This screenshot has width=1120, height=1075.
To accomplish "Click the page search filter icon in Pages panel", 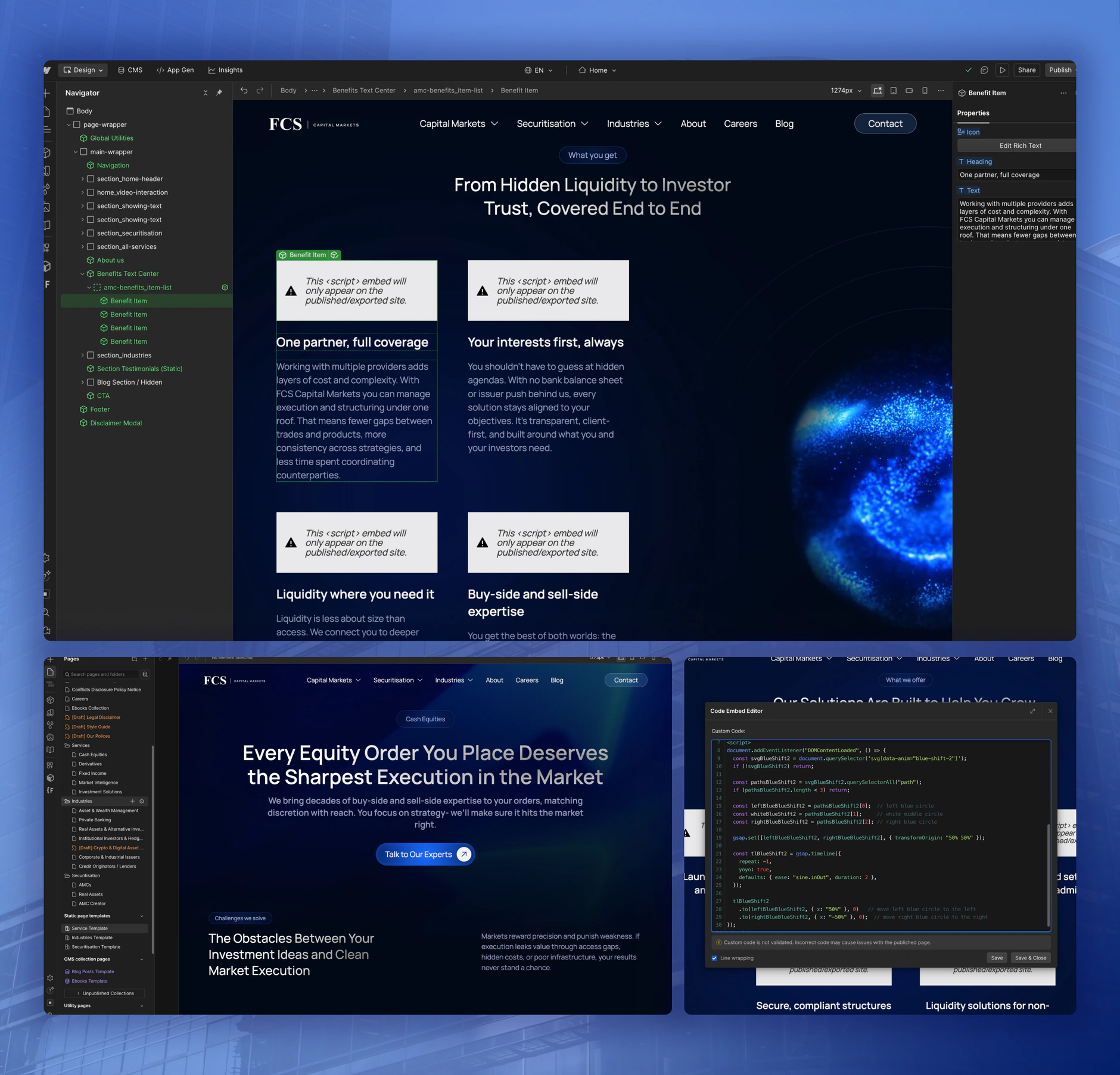I will 145,674.
